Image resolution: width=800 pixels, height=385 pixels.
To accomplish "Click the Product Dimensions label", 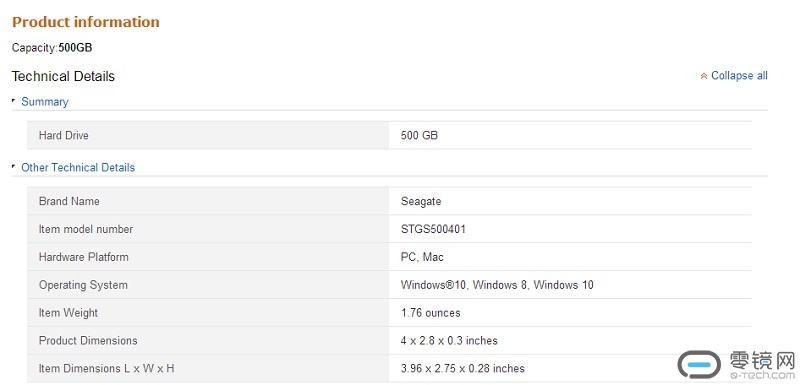I will click(x=88, y=340).
